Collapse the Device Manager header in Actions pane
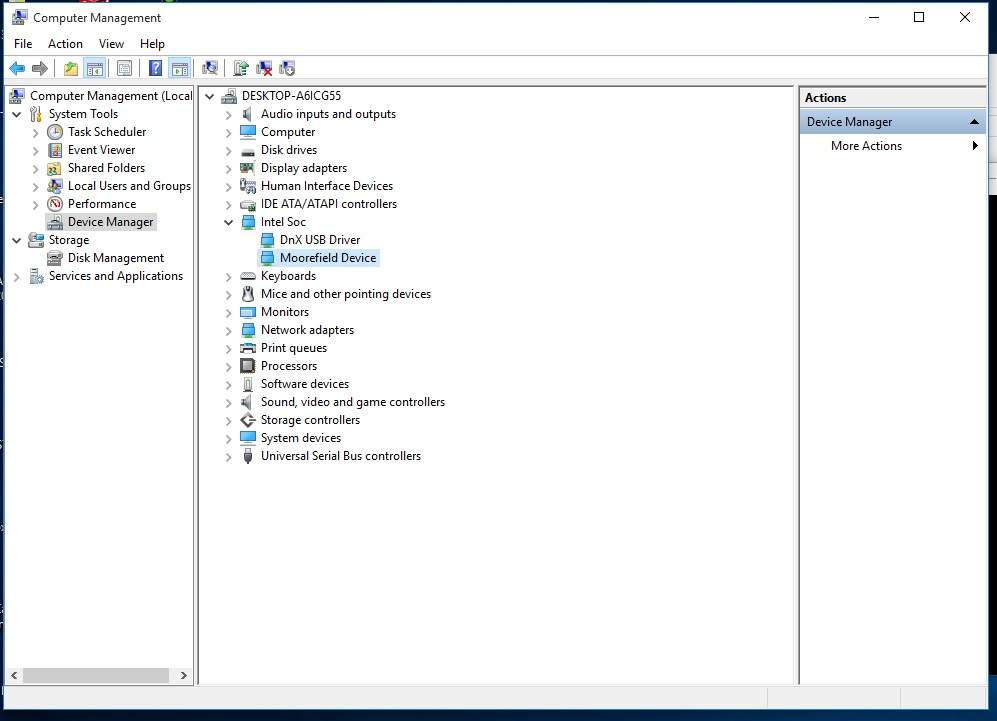997x721 pixels. coord(974,122)
